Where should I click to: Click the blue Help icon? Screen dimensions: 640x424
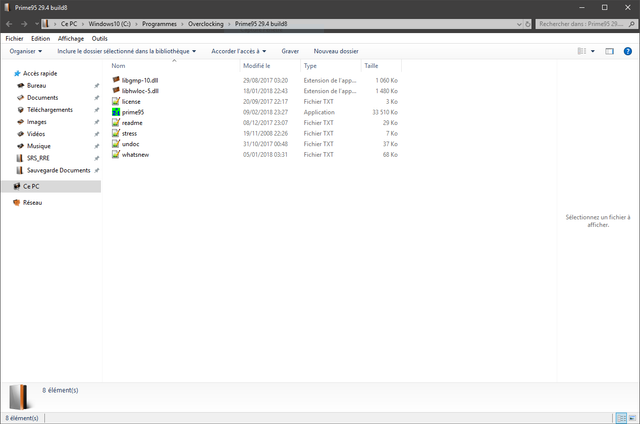[x=628, y=51]
